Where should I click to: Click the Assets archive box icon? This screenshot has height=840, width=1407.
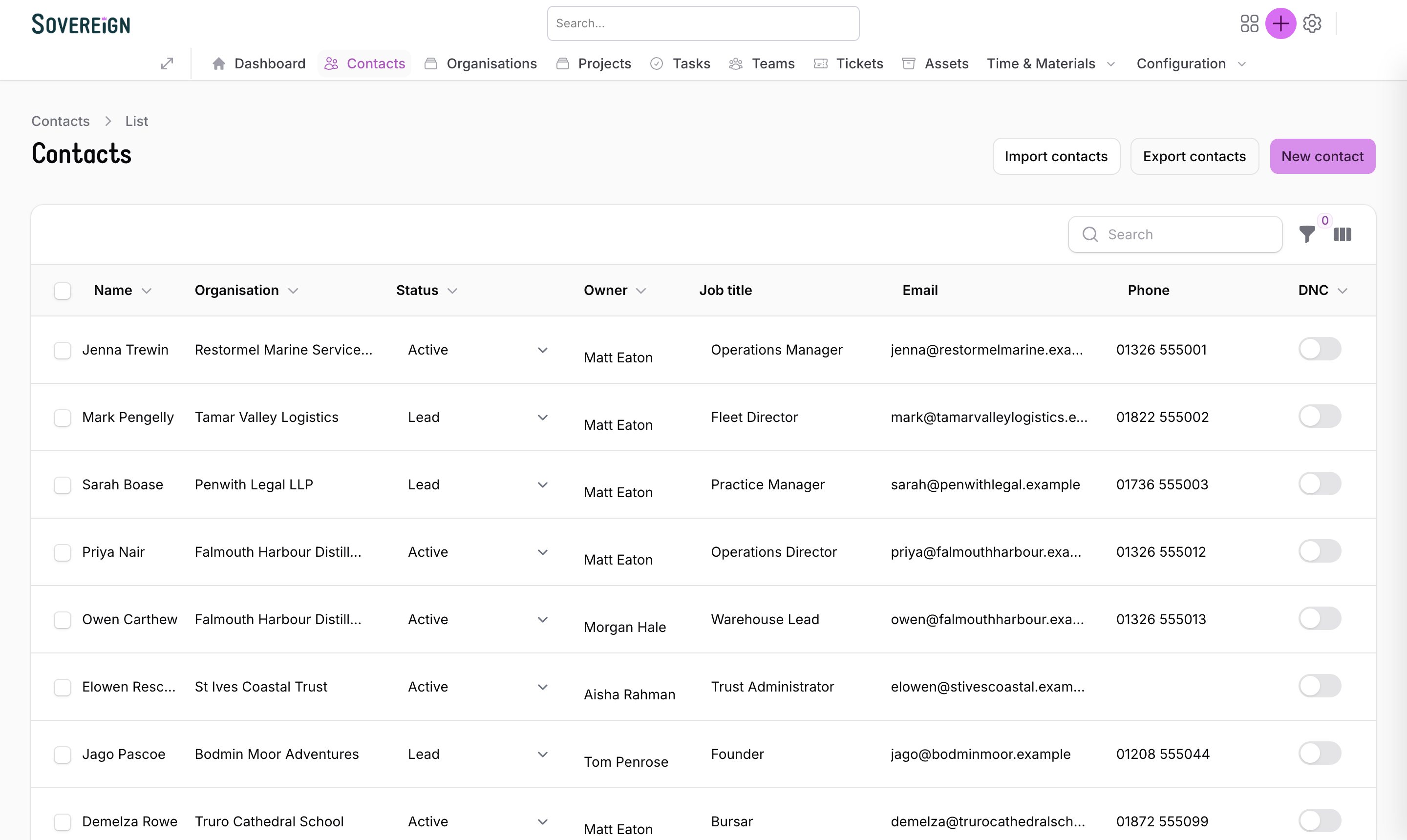pos(908,63)
